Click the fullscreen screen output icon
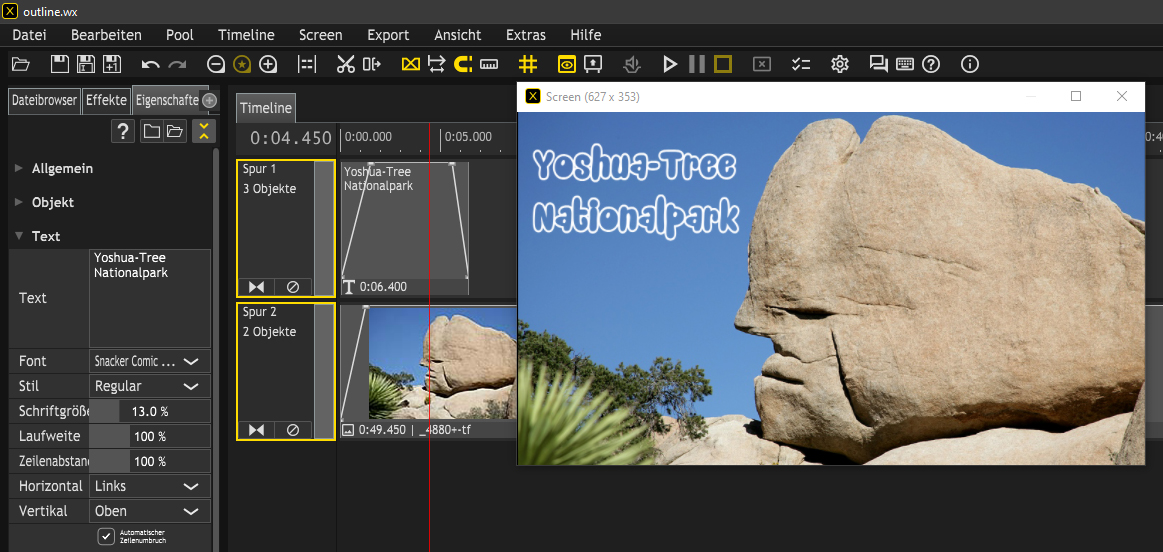 593,65
